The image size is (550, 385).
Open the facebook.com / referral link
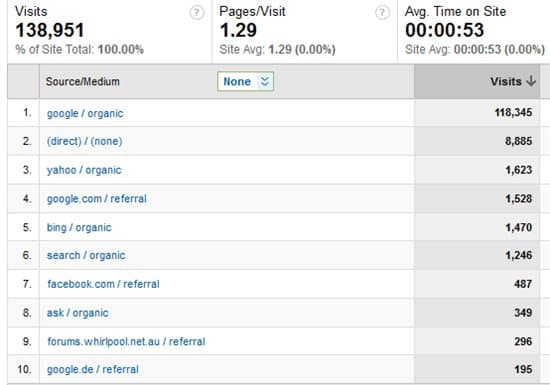click(103, 284)
